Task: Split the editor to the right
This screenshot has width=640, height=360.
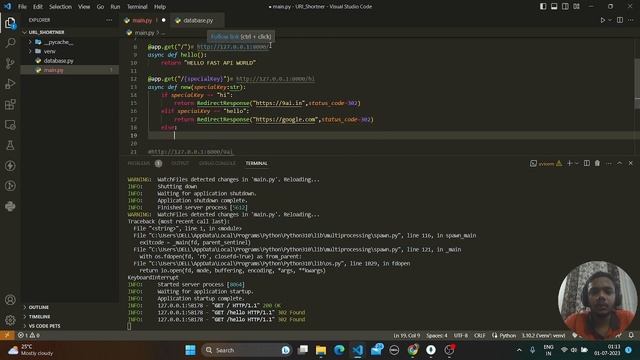Action: [x=620, y=20]
